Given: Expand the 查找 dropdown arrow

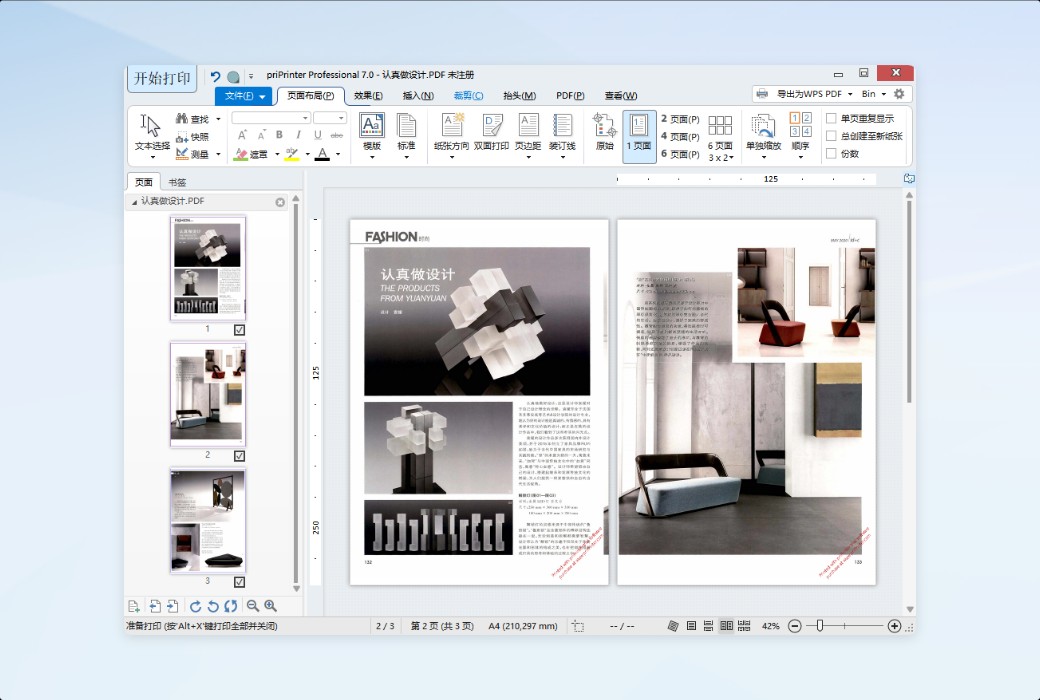Looking at the screenshot, I should [218, 119].
